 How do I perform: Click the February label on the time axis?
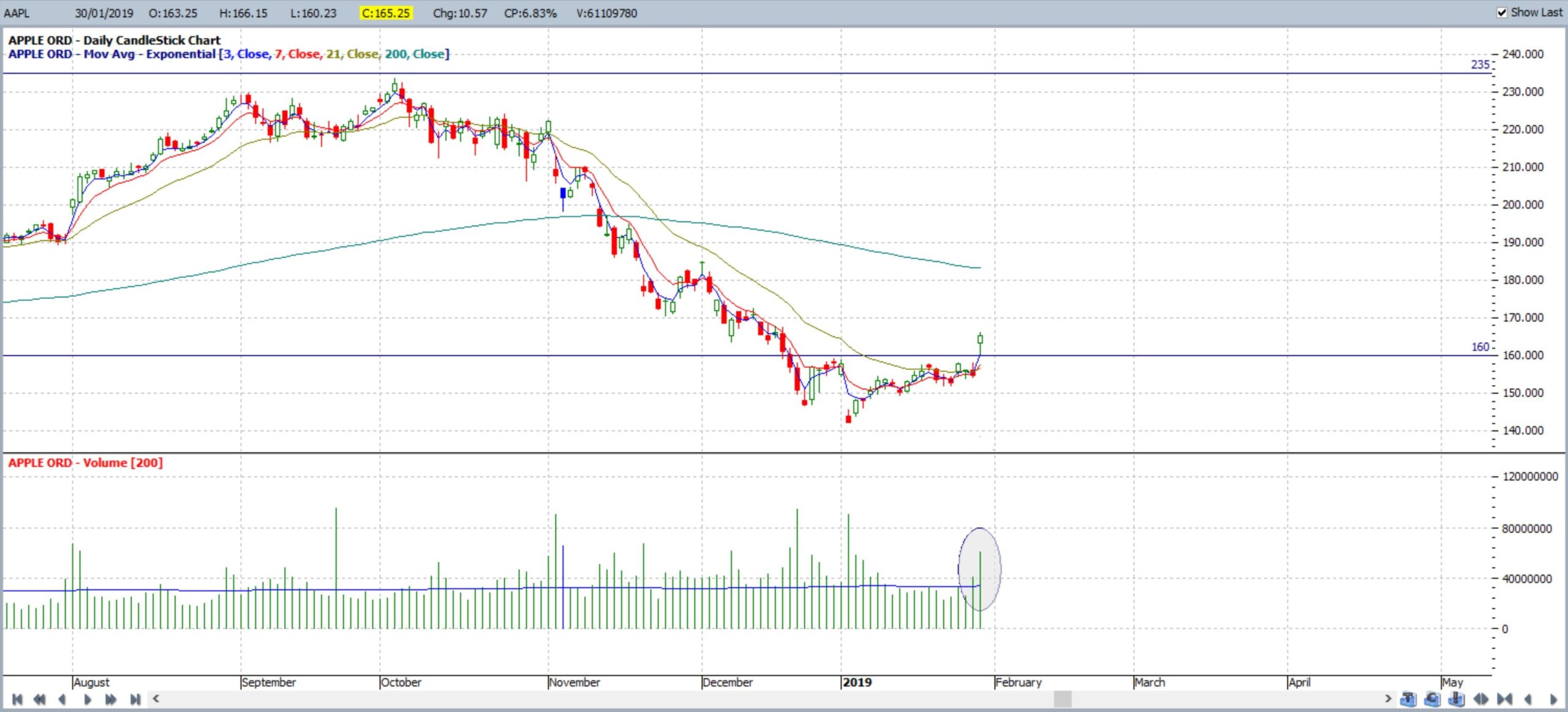pyautogui.click(x=1019, y=682)
